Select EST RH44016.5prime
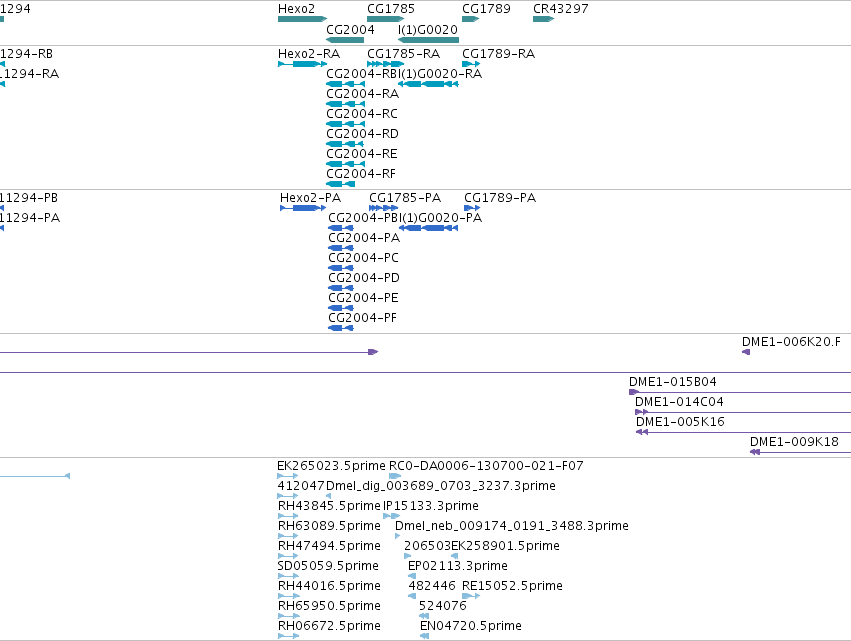Viewport: 851px width, 641px height. click(329, 587)
